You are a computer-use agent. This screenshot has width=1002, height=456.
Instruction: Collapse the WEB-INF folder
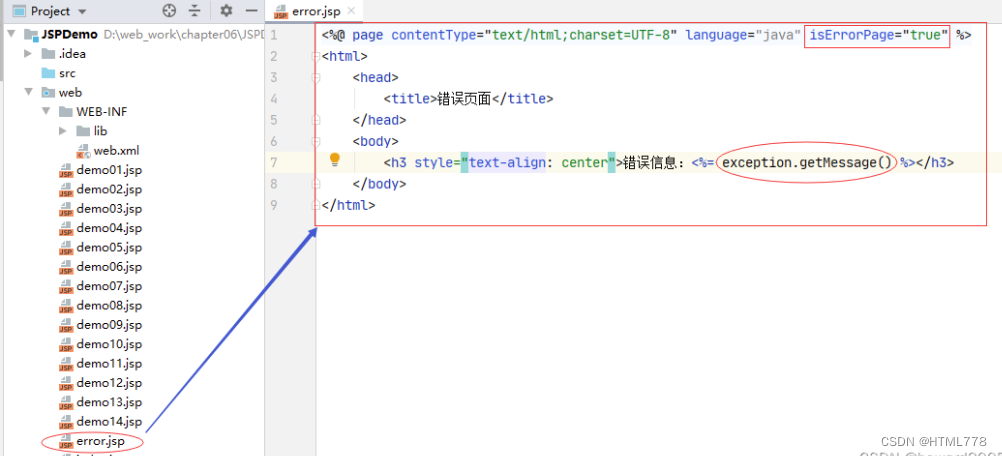pyautogui.click(x=45, y=112)
